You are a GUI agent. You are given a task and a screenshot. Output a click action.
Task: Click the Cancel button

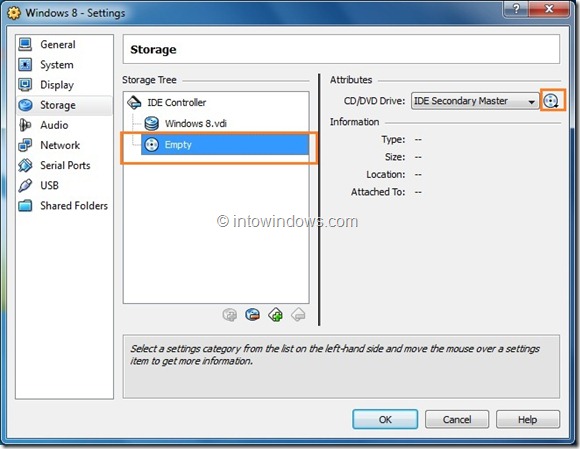[x=457, y=419]
